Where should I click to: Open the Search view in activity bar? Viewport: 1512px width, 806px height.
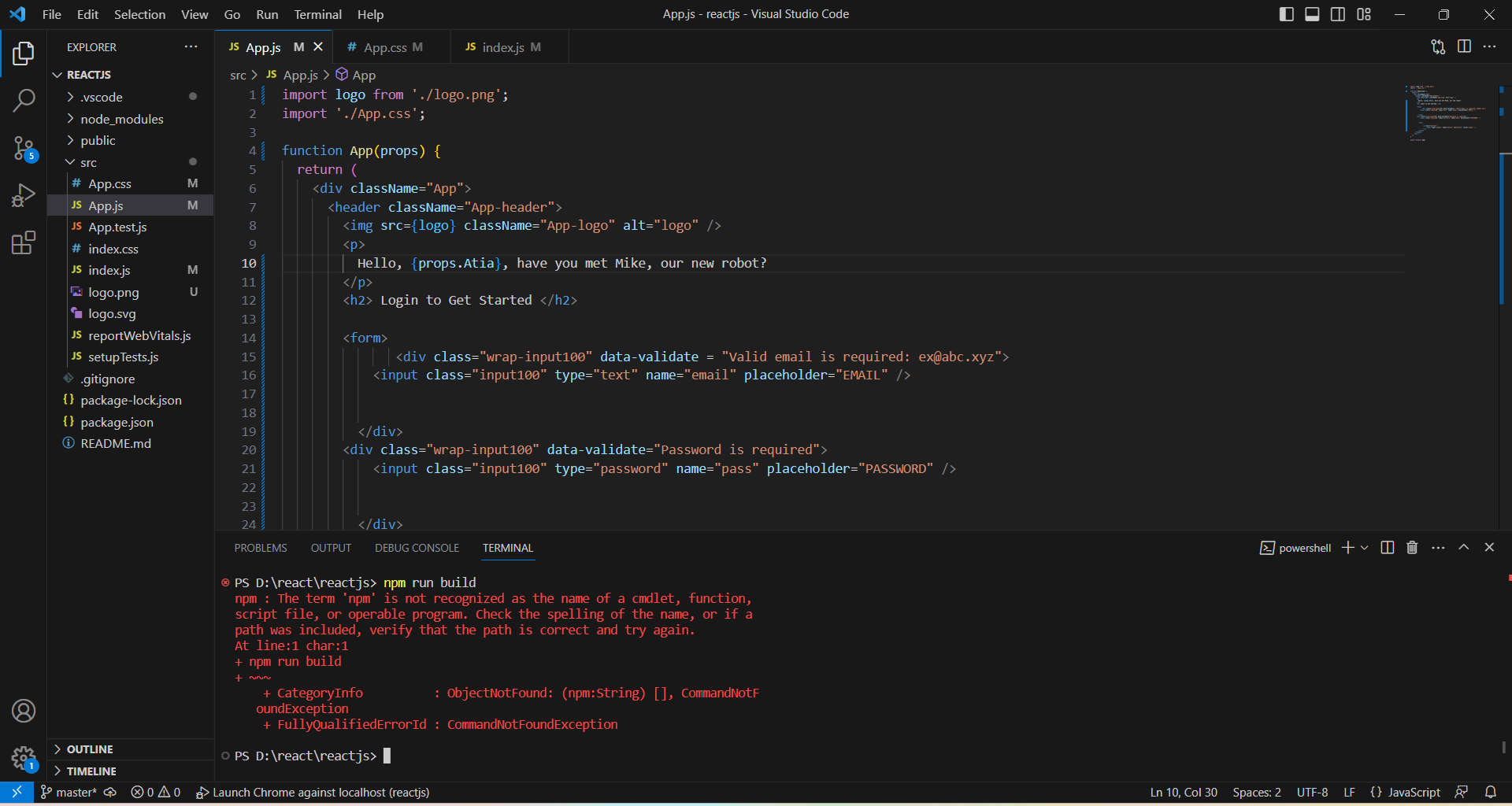(x=24, y=100)
